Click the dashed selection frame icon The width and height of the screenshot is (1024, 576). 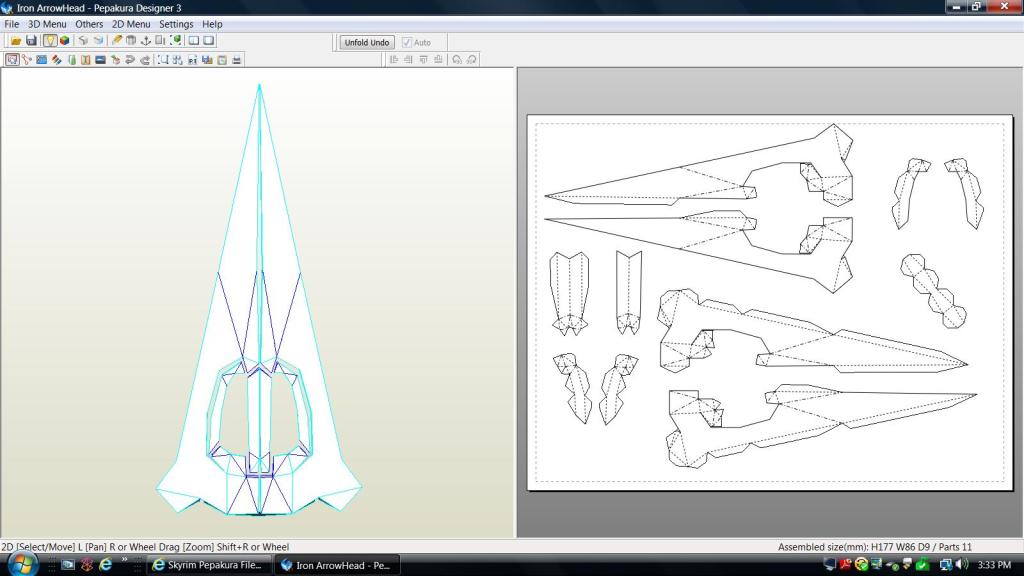(x=163, y=59)
